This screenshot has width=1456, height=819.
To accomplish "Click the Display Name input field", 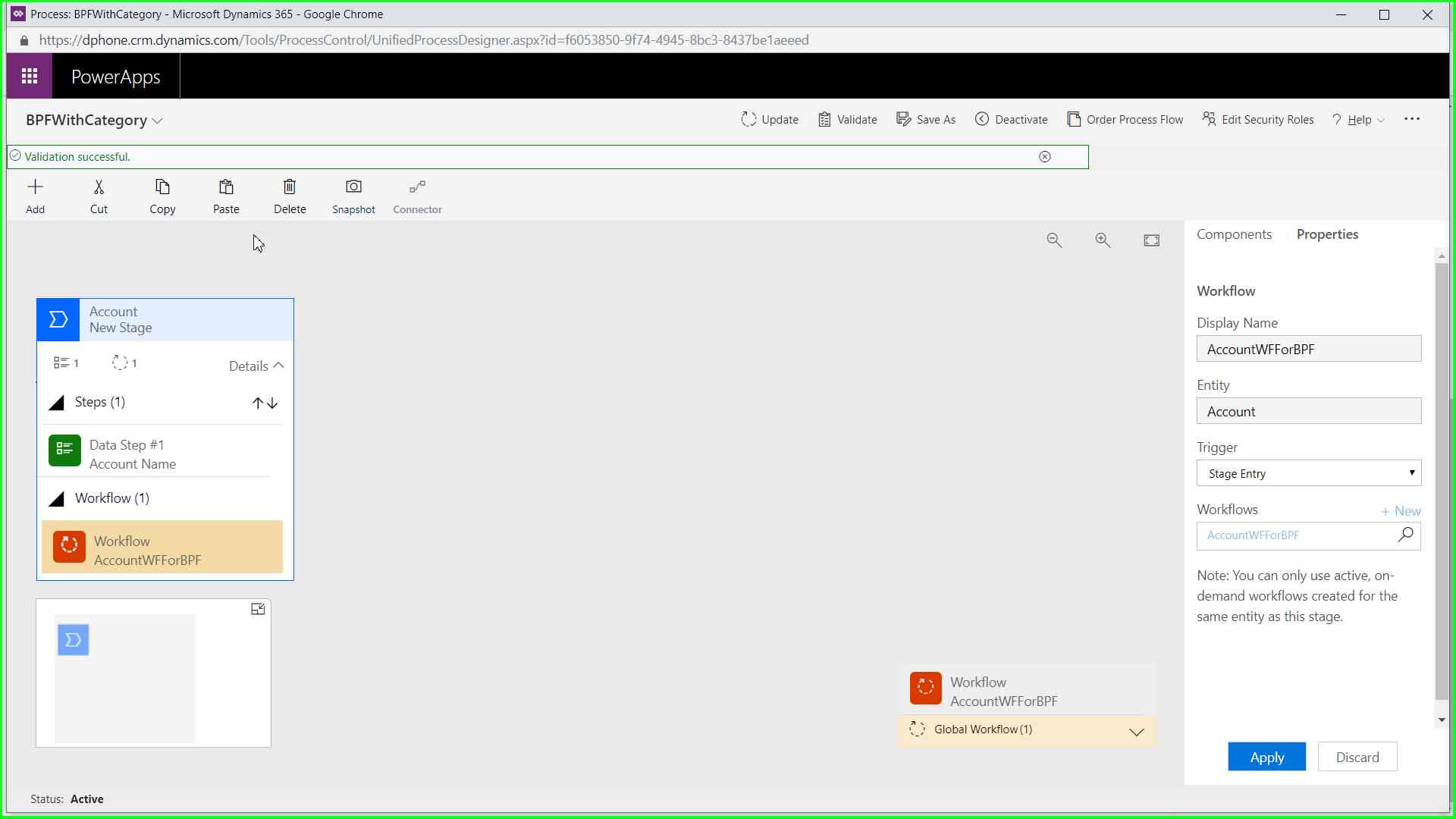I will click(1309, 349).
